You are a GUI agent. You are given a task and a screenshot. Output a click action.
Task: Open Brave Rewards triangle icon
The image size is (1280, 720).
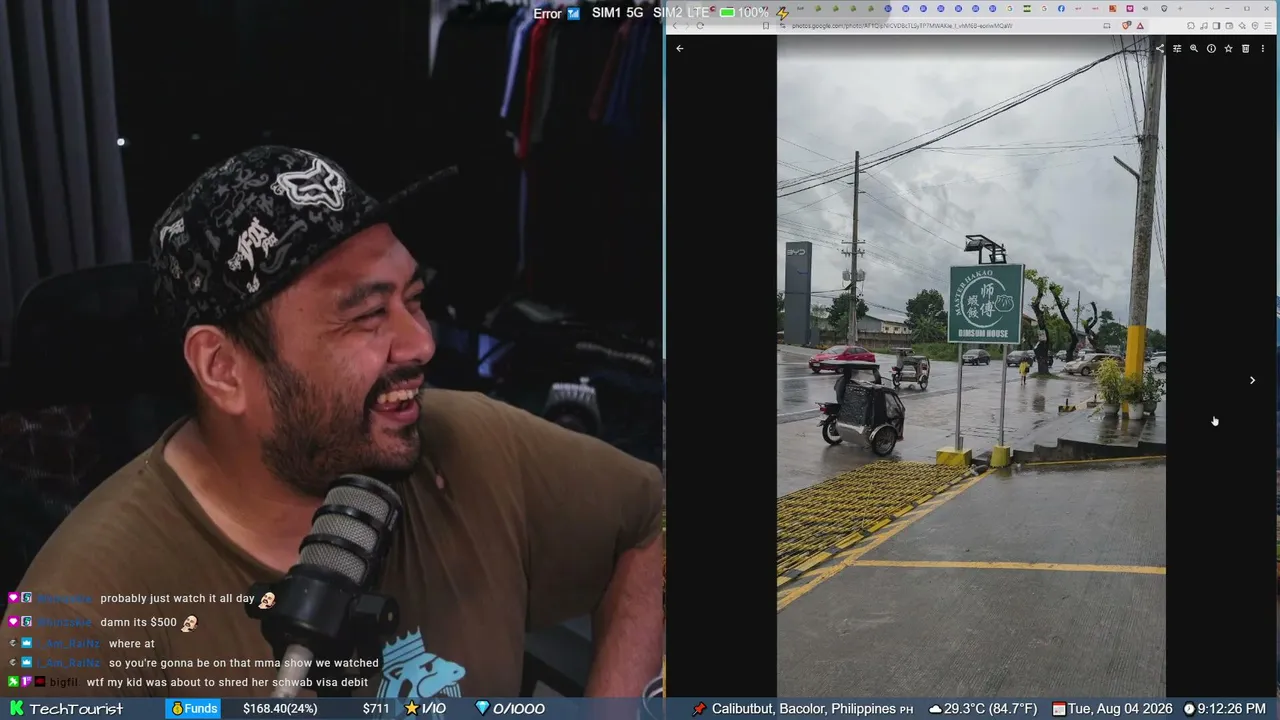click(1140, 26)
